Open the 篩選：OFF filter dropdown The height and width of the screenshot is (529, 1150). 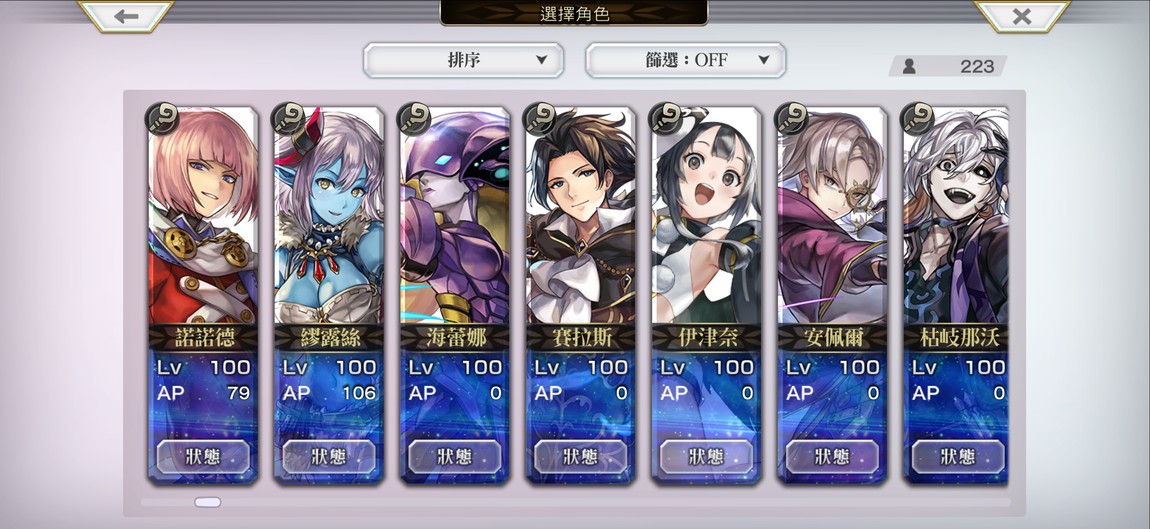pos(685,60)
